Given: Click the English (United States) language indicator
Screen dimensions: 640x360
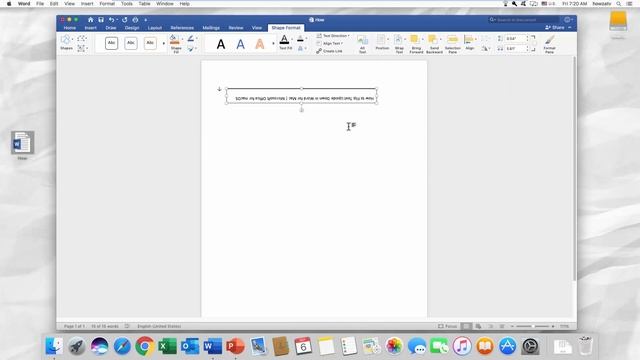Looking at the screenshot, I should [159, 326].
